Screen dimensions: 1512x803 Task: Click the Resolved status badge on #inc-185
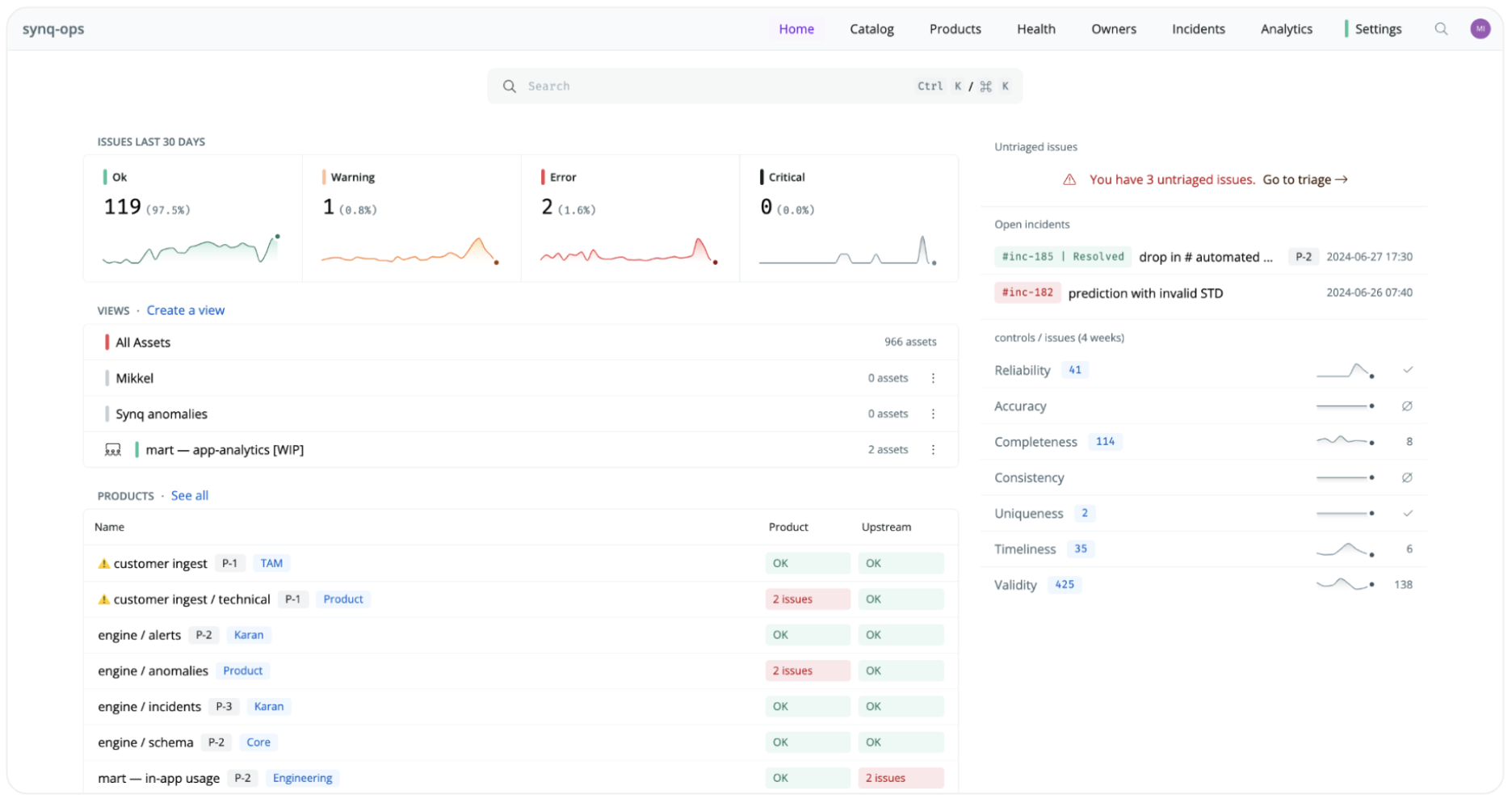click(x=1100, y=256)
